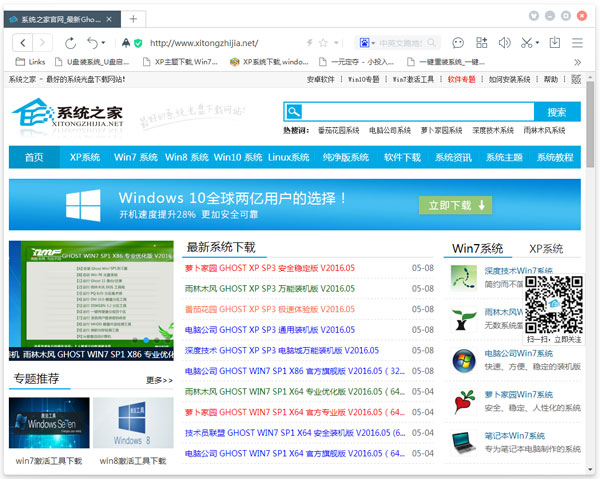Click the 软件专题 red top link
The image size is (600, 479).
click(461, 79)
